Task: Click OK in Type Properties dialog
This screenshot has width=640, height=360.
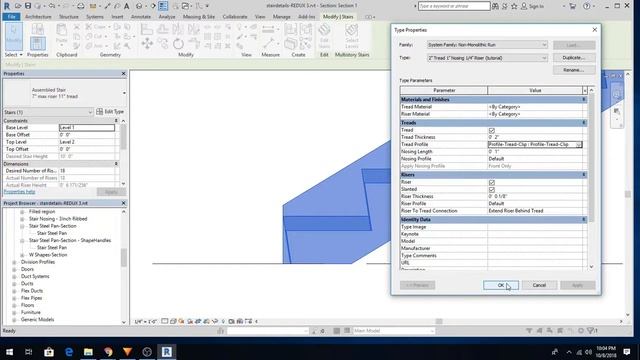Action: click(501, 285)
